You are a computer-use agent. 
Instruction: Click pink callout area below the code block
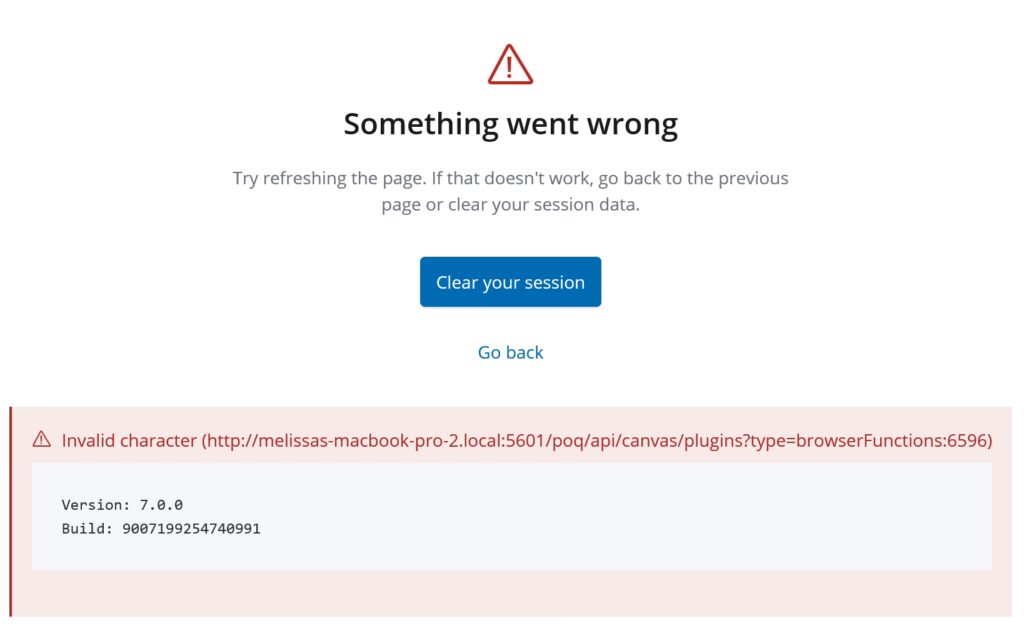pyautogui.click(x=511, y=593)
